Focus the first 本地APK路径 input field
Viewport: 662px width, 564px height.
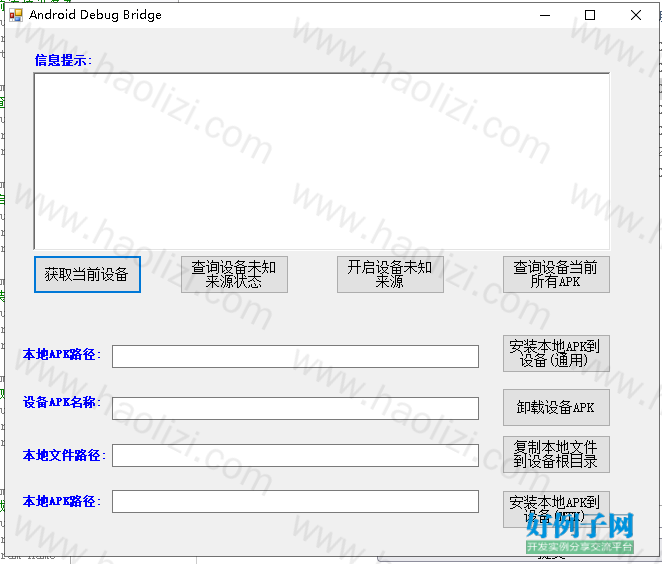[x=295, y=356]
